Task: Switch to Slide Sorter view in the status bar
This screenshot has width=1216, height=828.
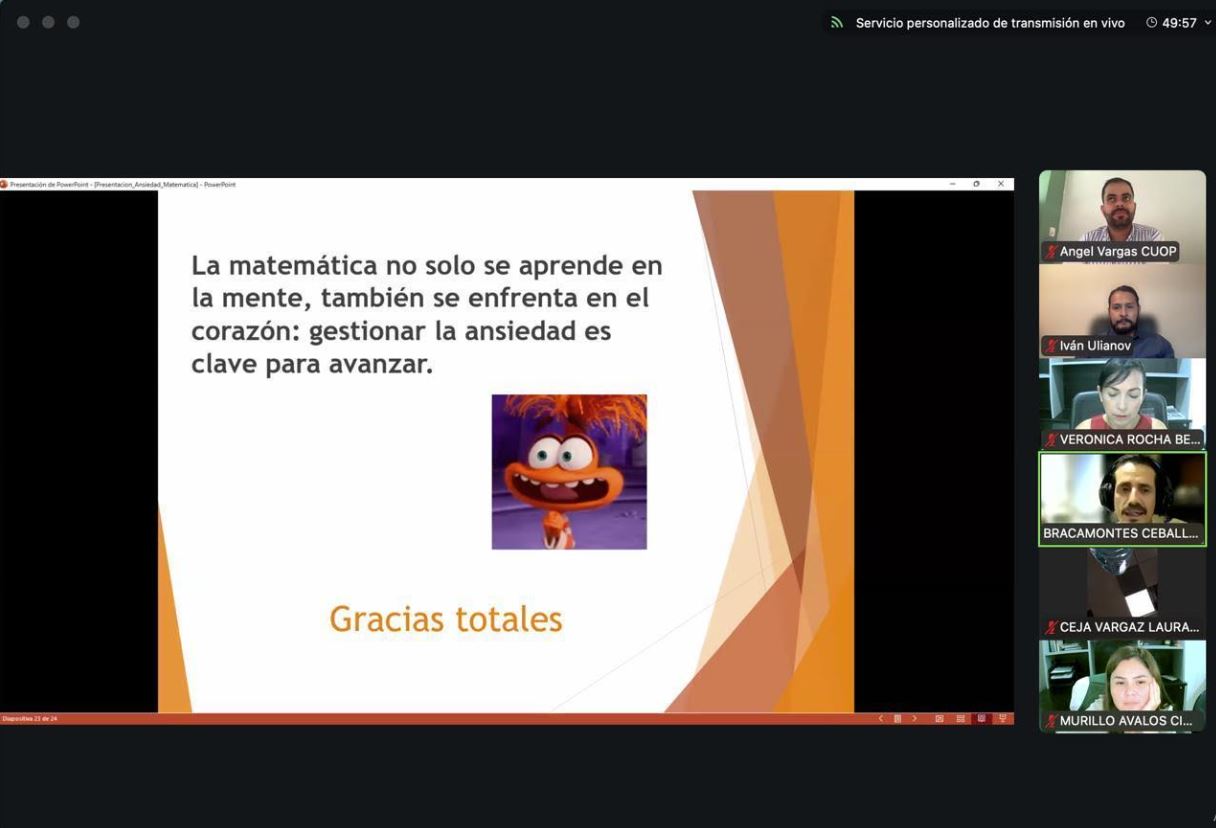Action: coord(961,718)
